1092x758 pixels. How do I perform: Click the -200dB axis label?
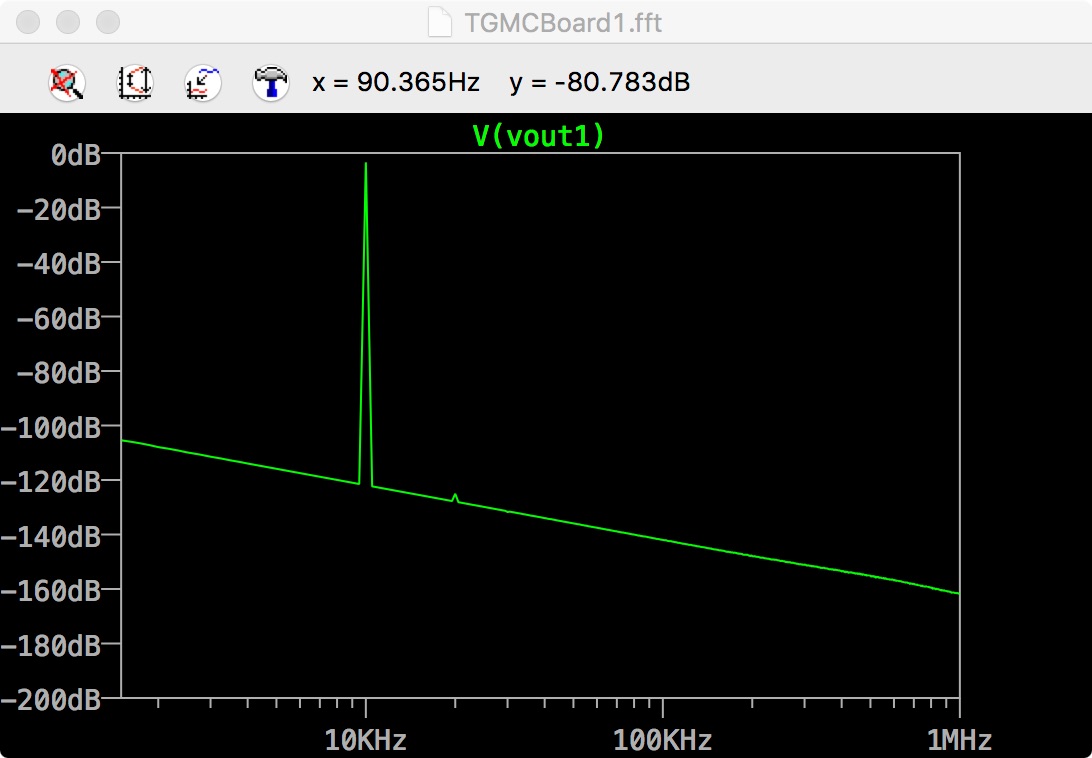(51, 699)
